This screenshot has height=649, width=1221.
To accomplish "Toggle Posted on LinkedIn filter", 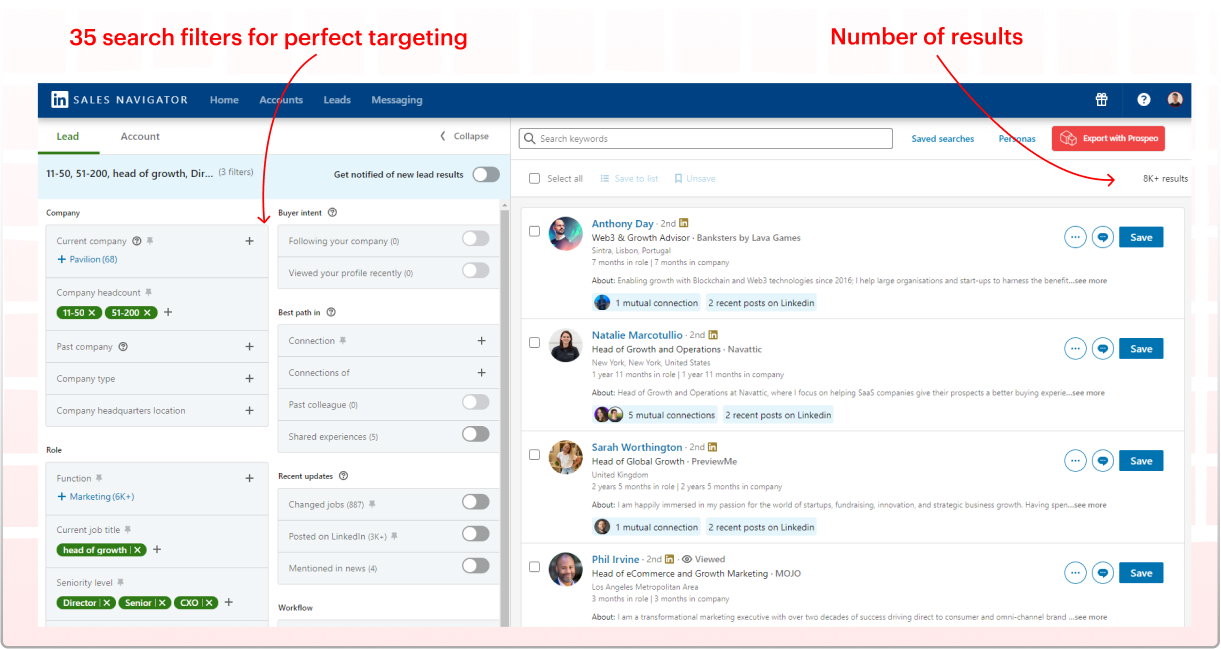I will (x=476, y=534).
